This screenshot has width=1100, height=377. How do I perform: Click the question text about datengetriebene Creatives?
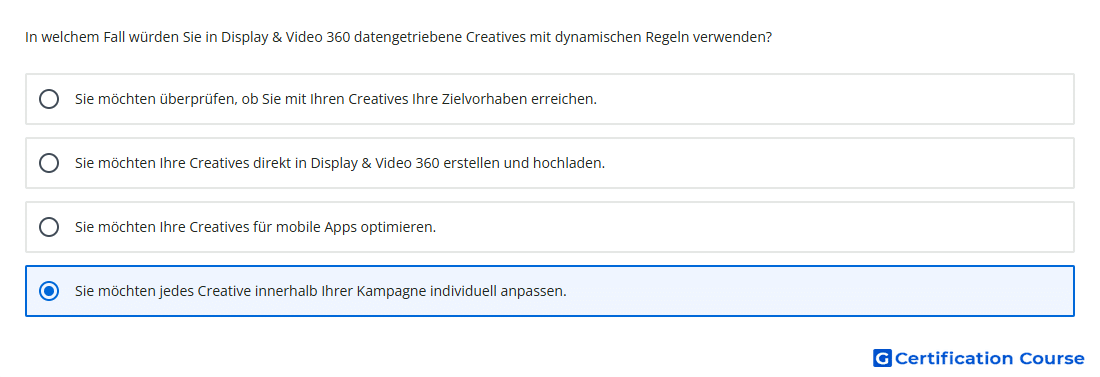(398, 37)
